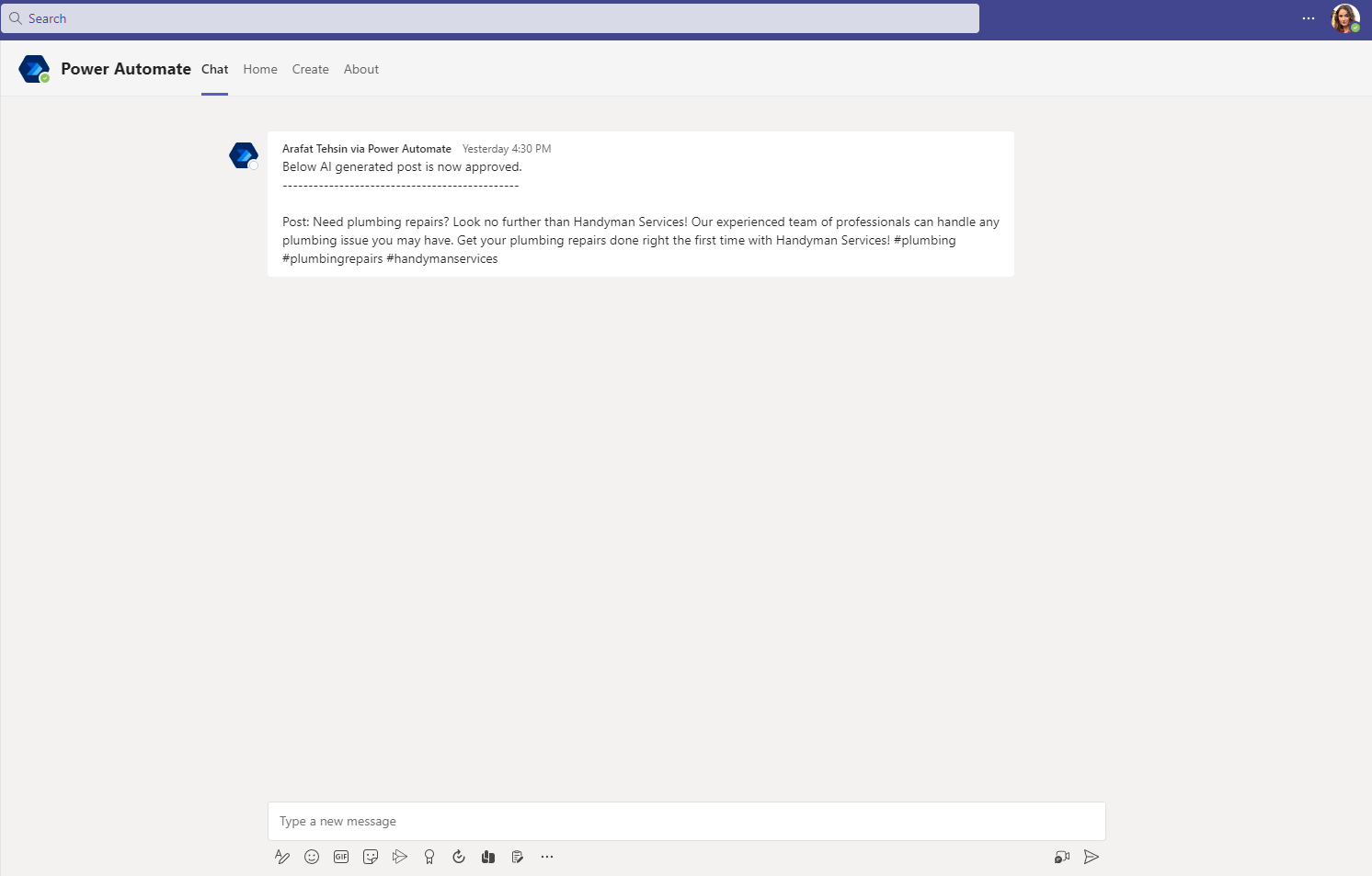Open the Approvals app icon

coord(518,857)
